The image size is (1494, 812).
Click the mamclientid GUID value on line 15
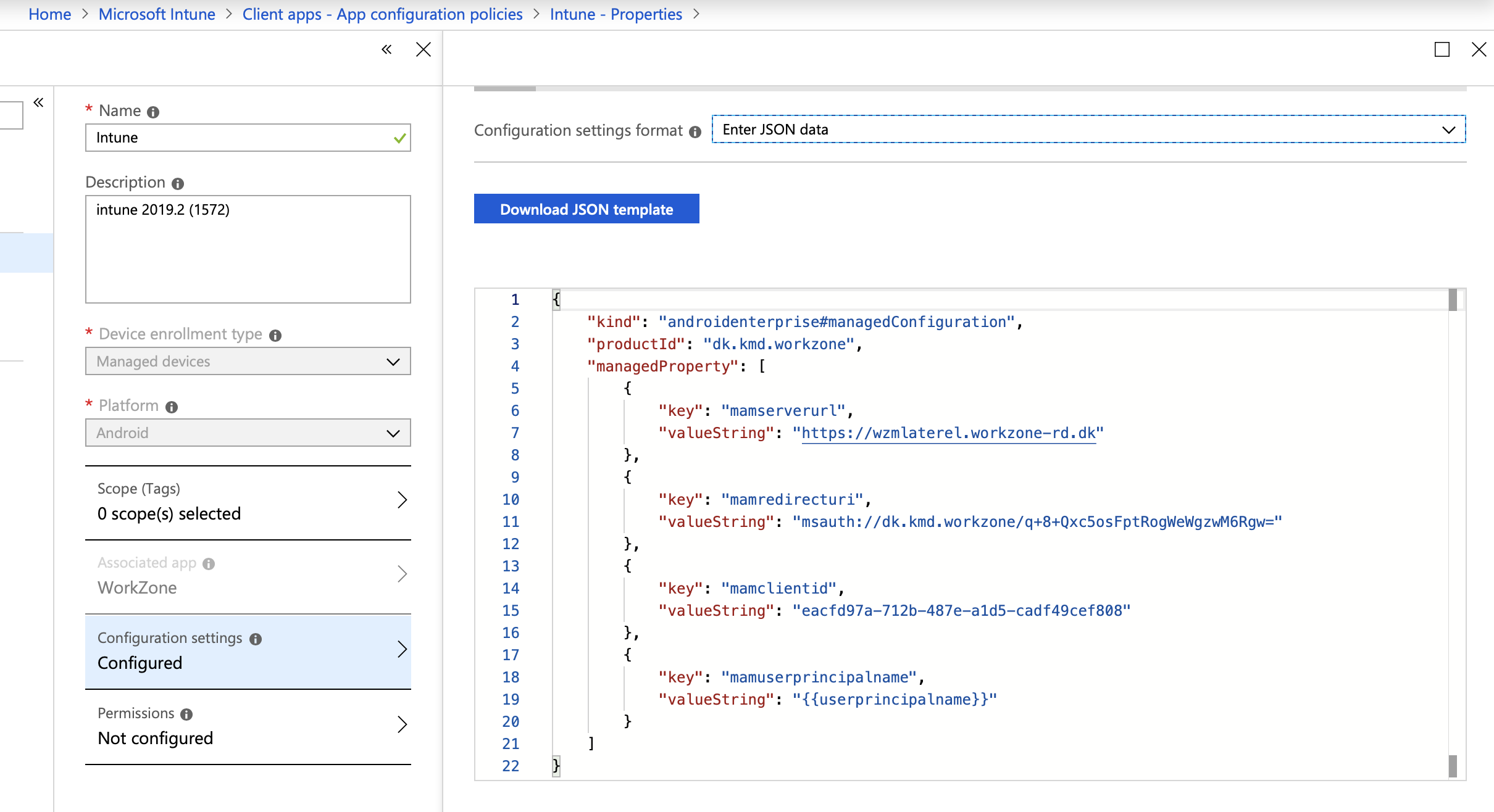tap(962, 611)
